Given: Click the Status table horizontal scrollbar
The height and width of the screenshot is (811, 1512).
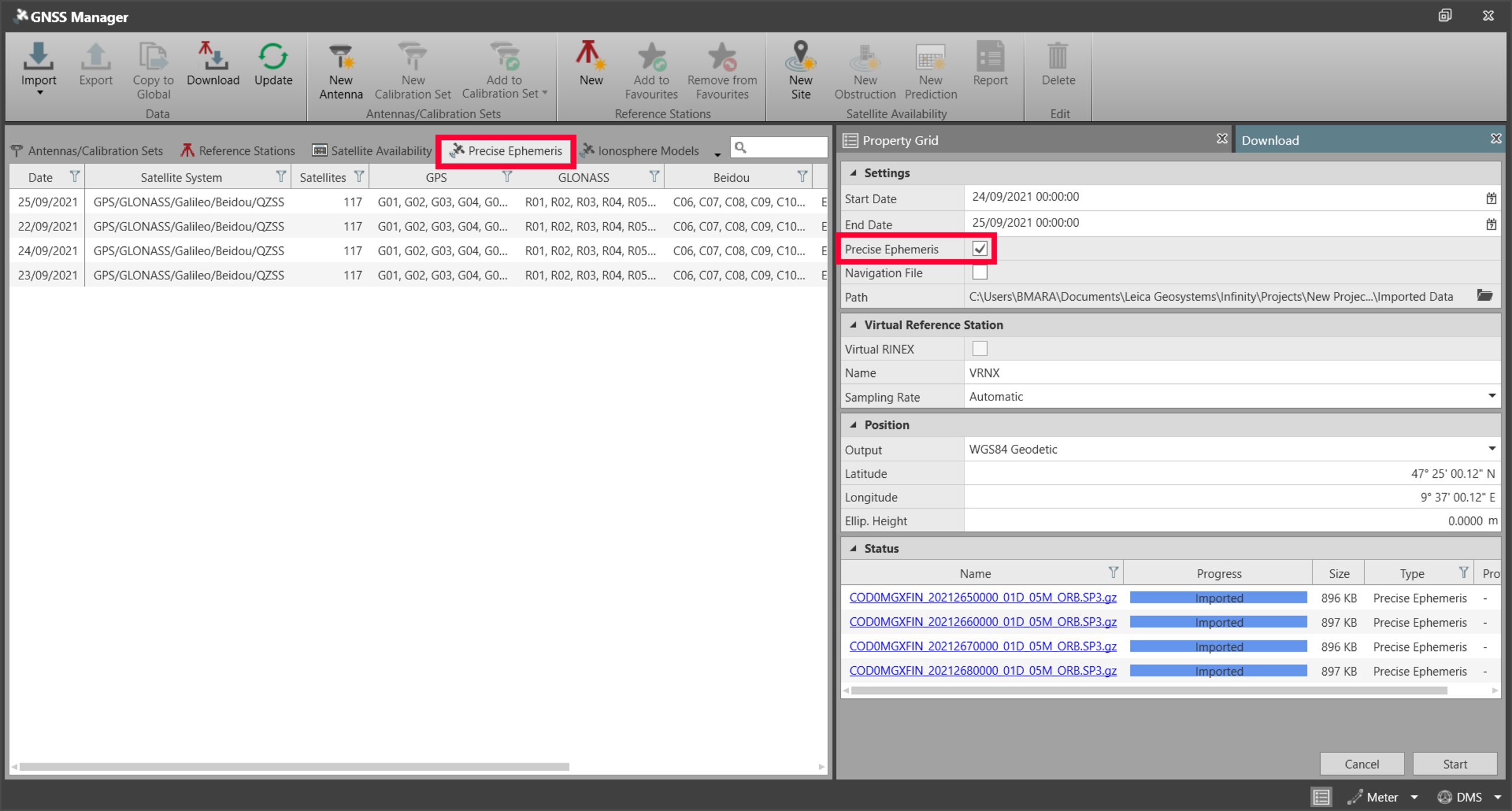Looking at the screenshot, I should (x=1149, y=690).
